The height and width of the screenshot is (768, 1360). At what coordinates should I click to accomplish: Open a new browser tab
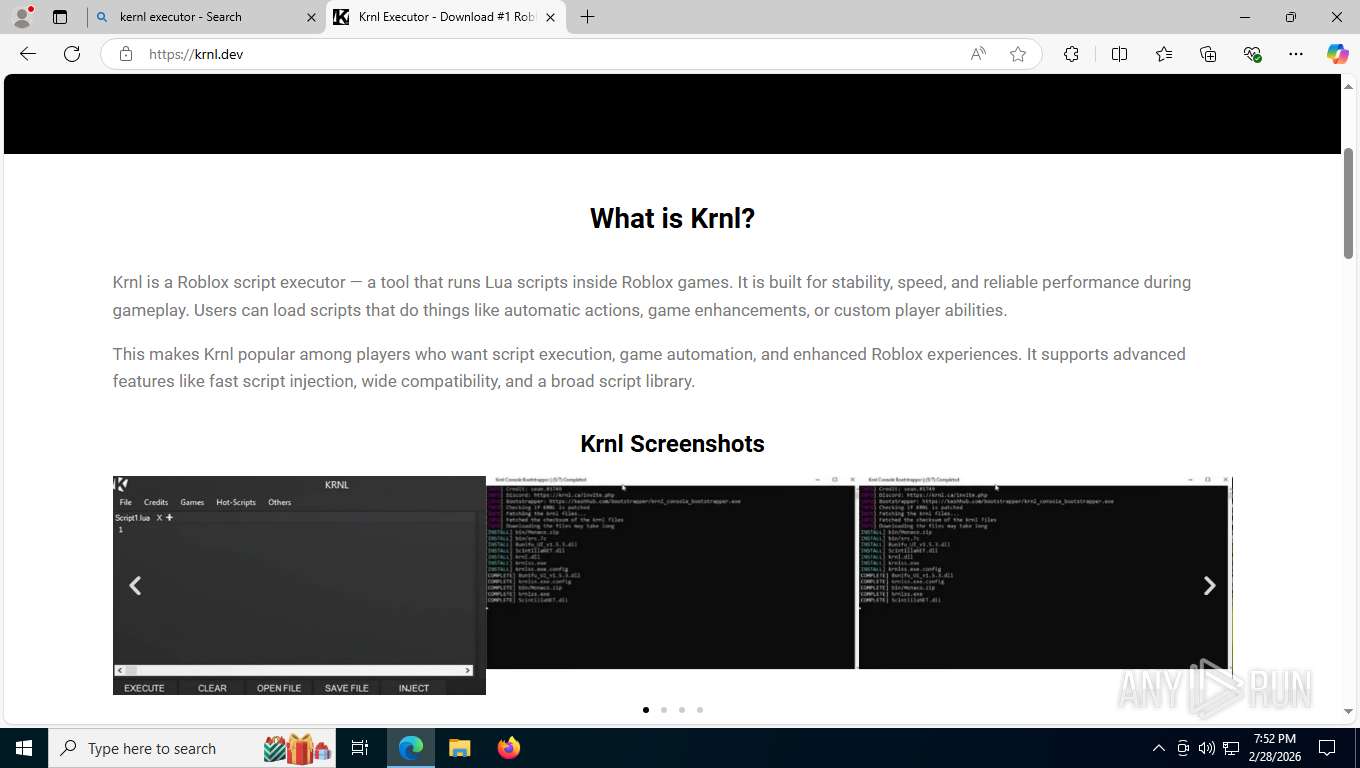point(588,17)
